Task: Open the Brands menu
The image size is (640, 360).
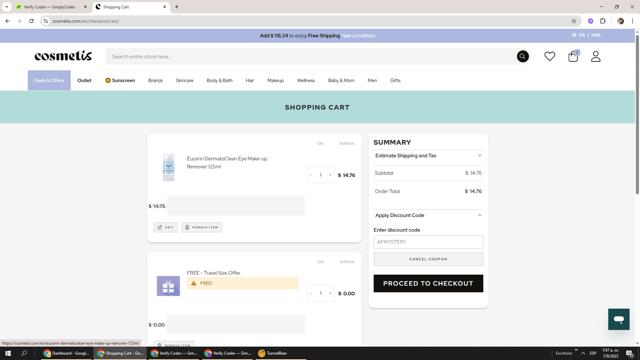Action: pos(155,80)
